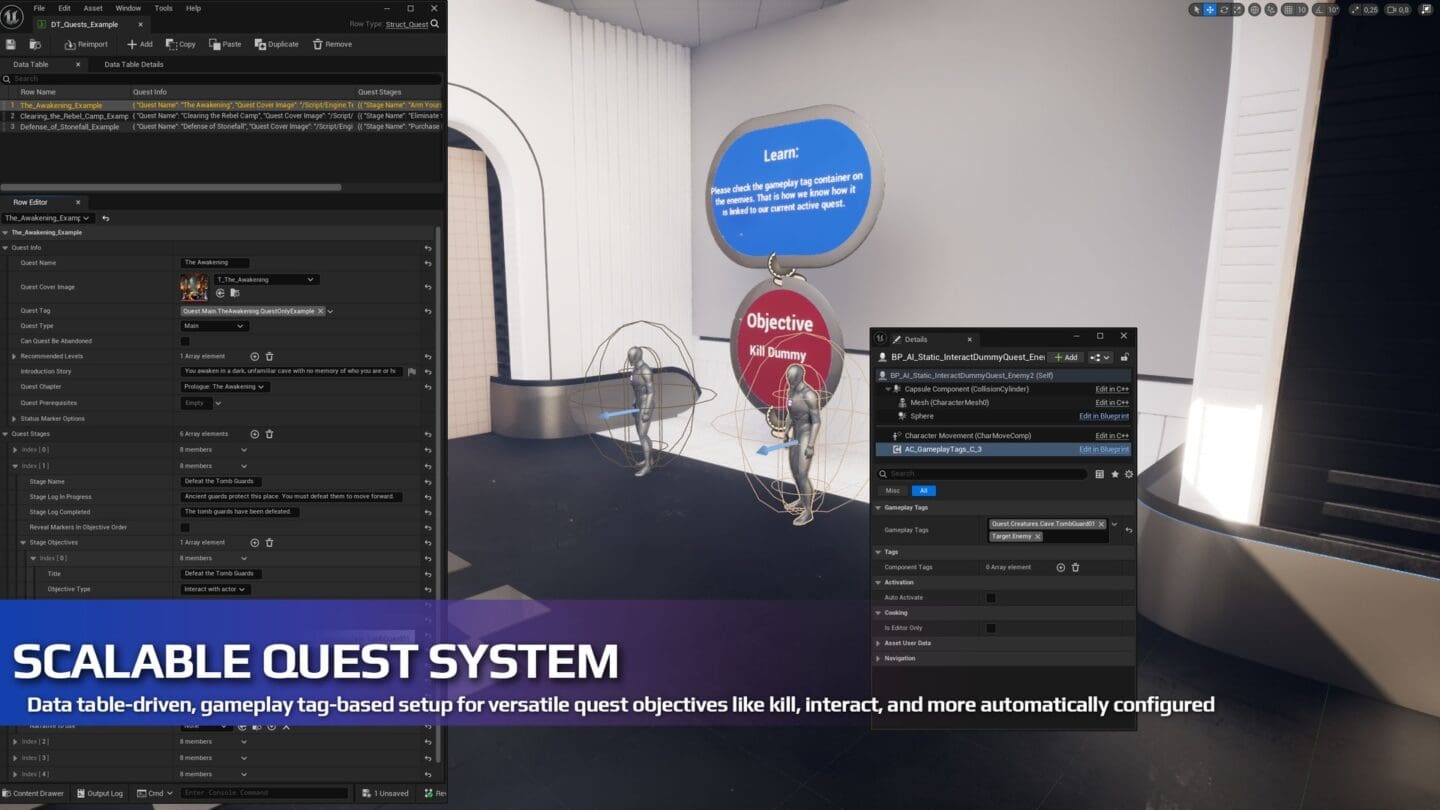Edit the Stage Name field
This screenshot has width=1440, height=810.
point(222,481)
